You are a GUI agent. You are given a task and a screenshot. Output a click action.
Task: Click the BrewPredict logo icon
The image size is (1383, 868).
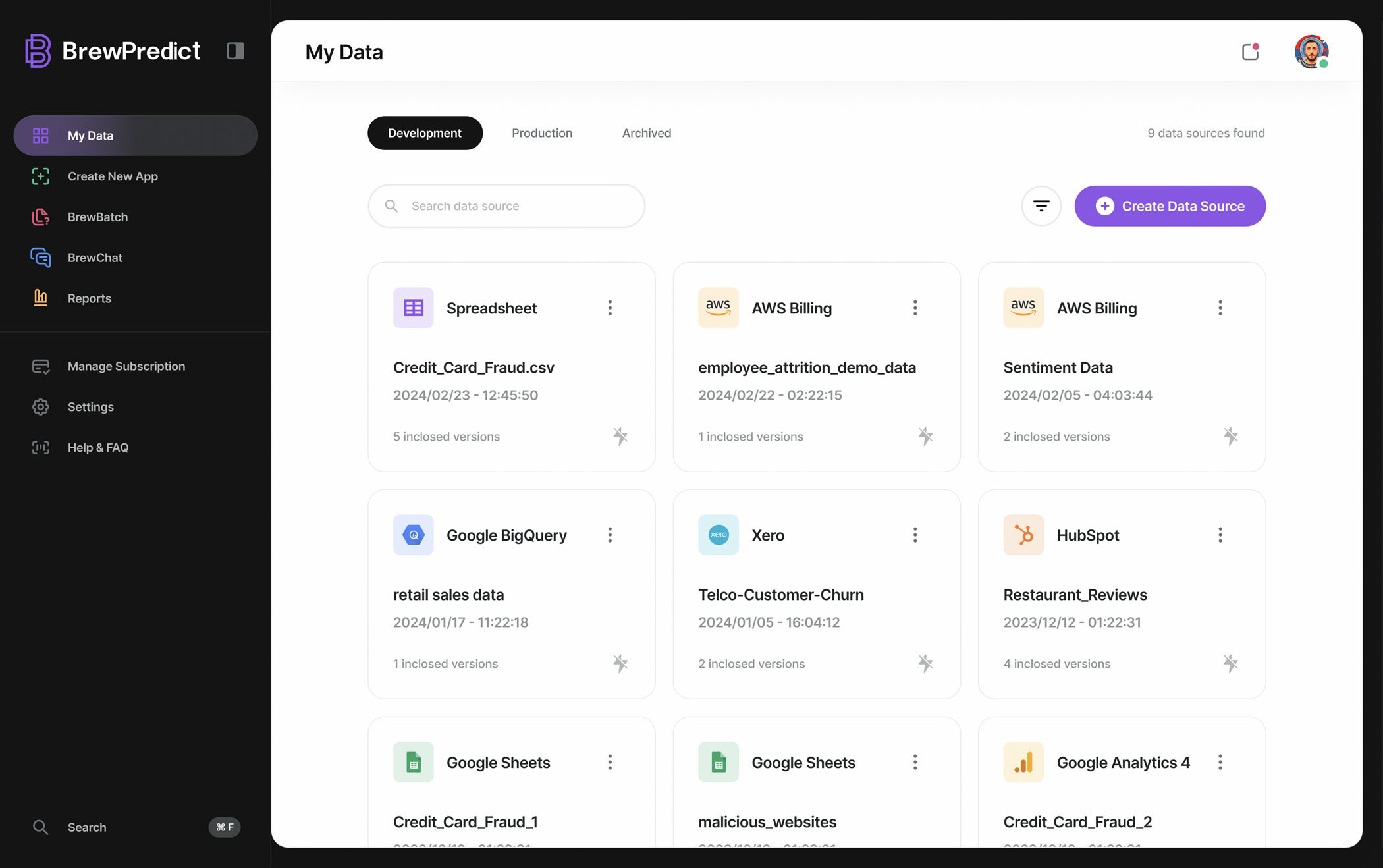[38, 51]
